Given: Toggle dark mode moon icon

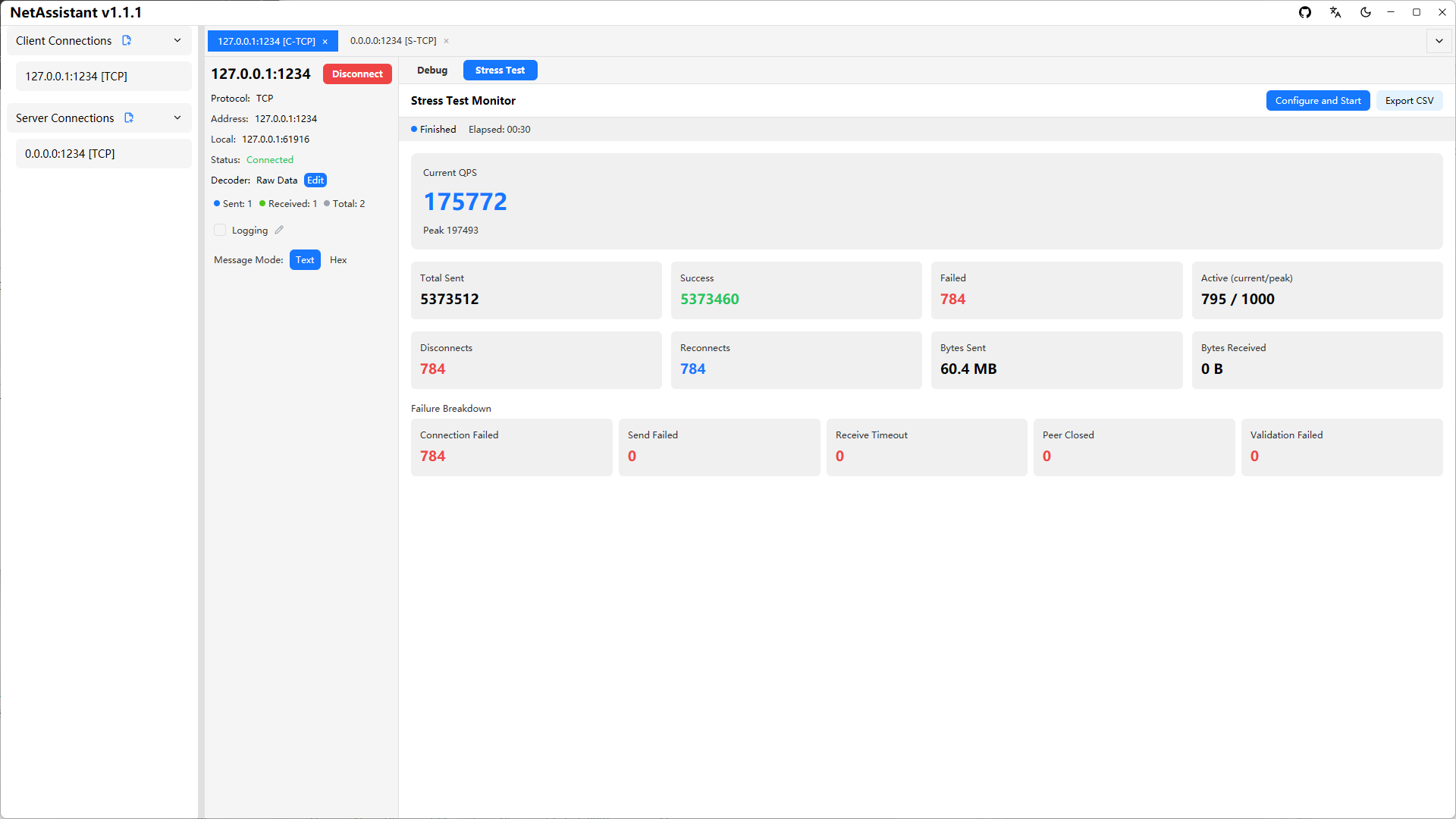Looking at the screenshot, I should 1366,12.
